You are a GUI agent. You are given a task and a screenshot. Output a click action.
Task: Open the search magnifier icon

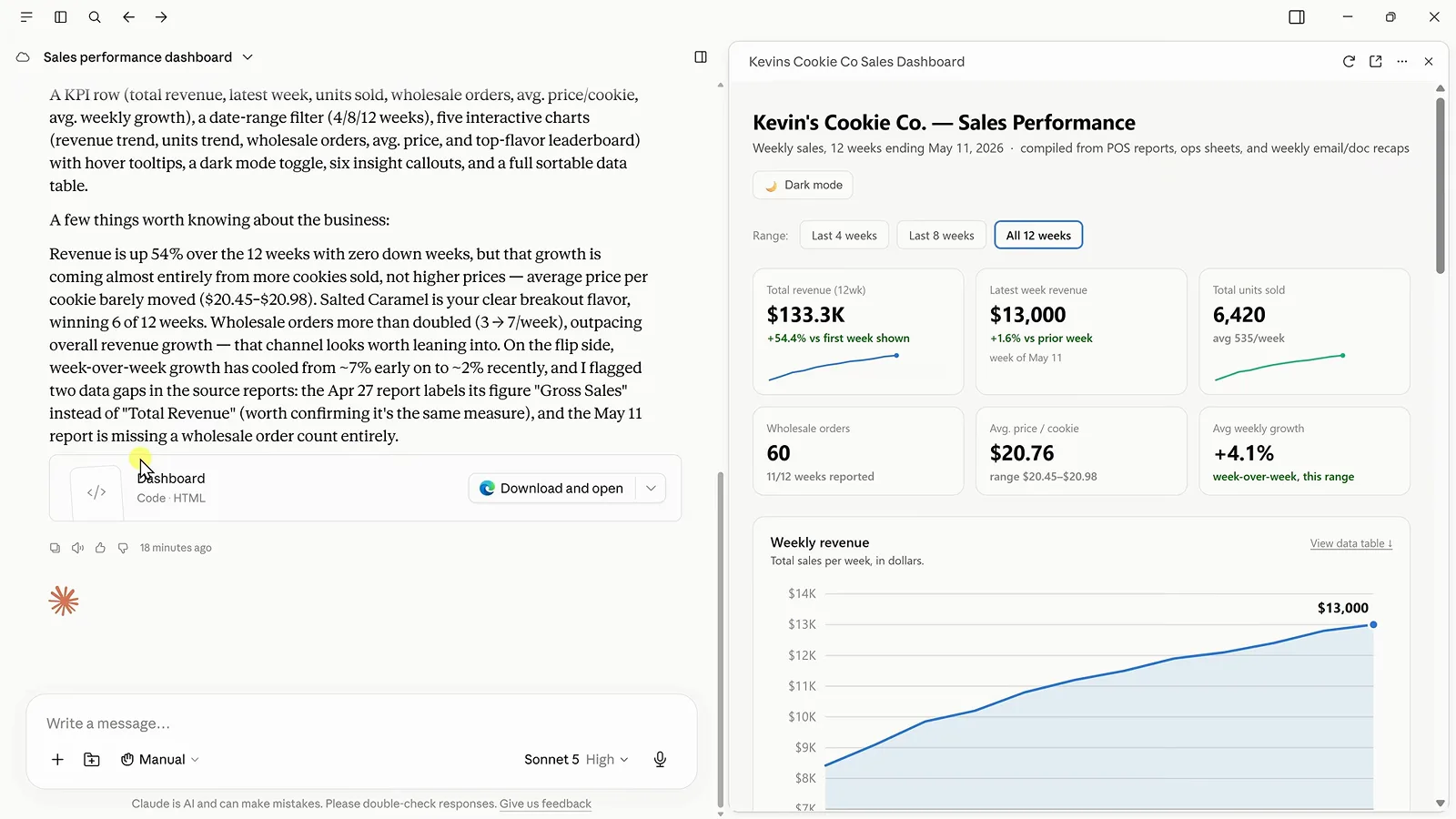coord(95,16)
